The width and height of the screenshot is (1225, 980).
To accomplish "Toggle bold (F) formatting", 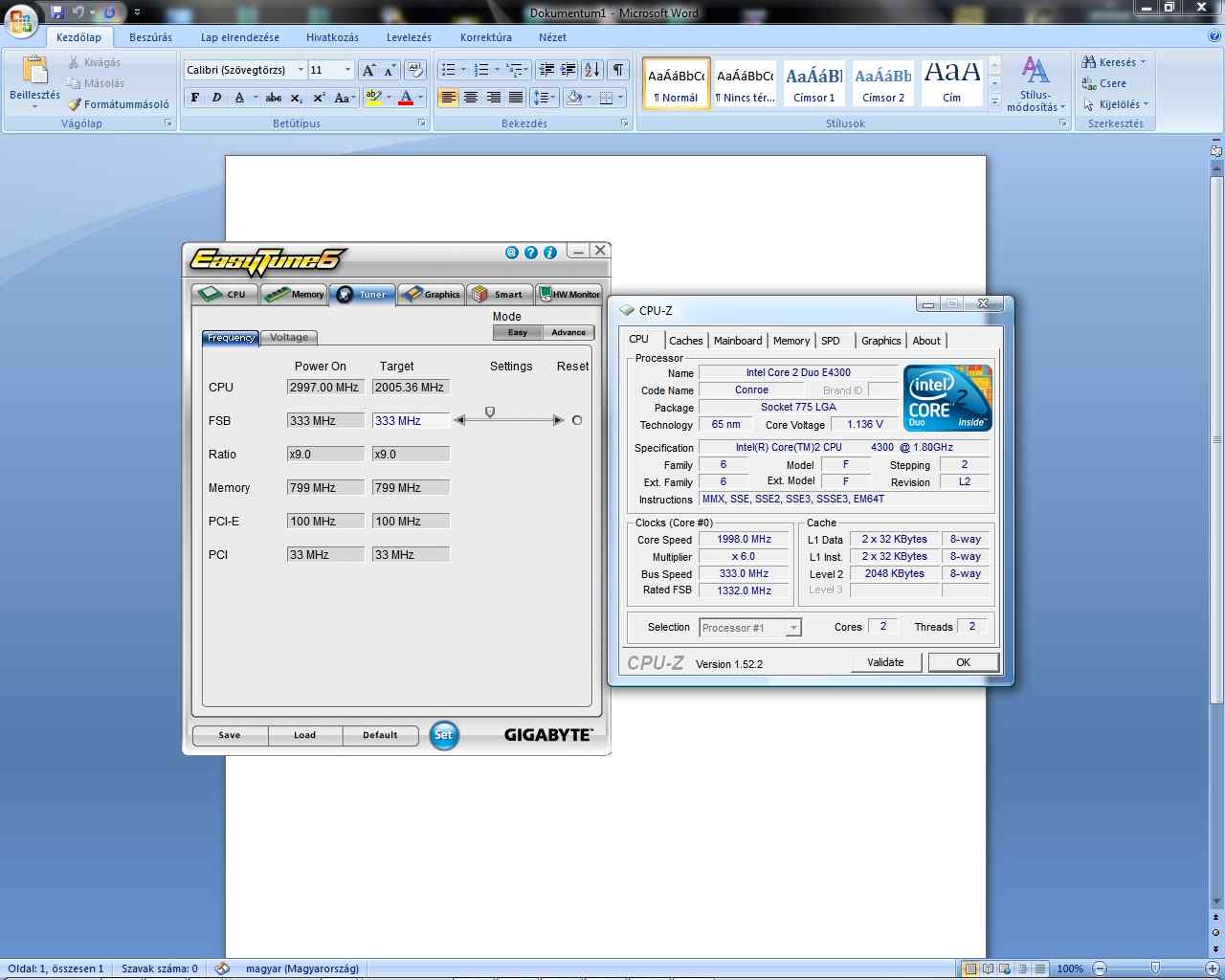I will click(195, 98).
